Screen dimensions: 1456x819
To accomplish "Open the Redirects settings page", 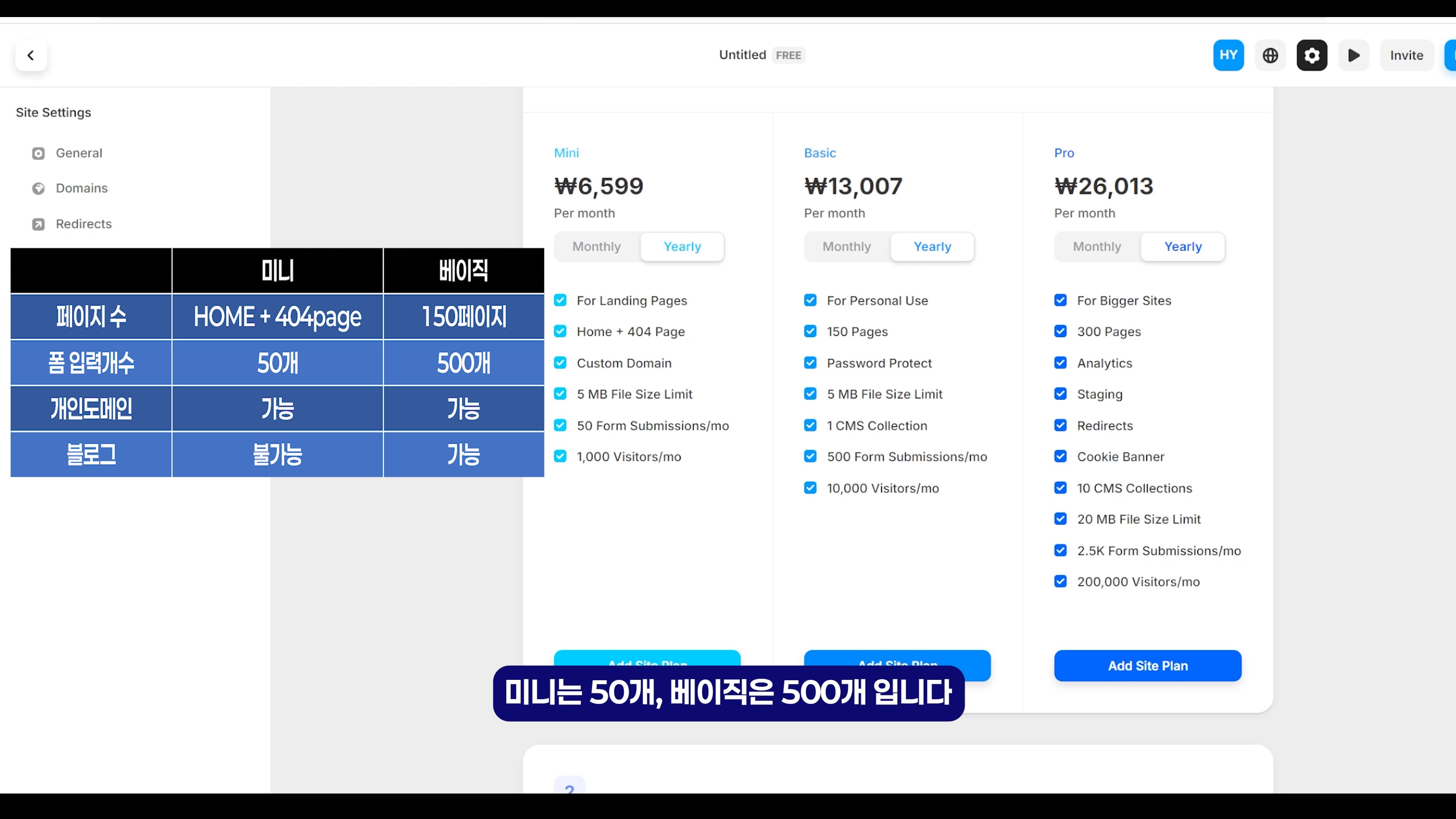I will coord(84,224).
